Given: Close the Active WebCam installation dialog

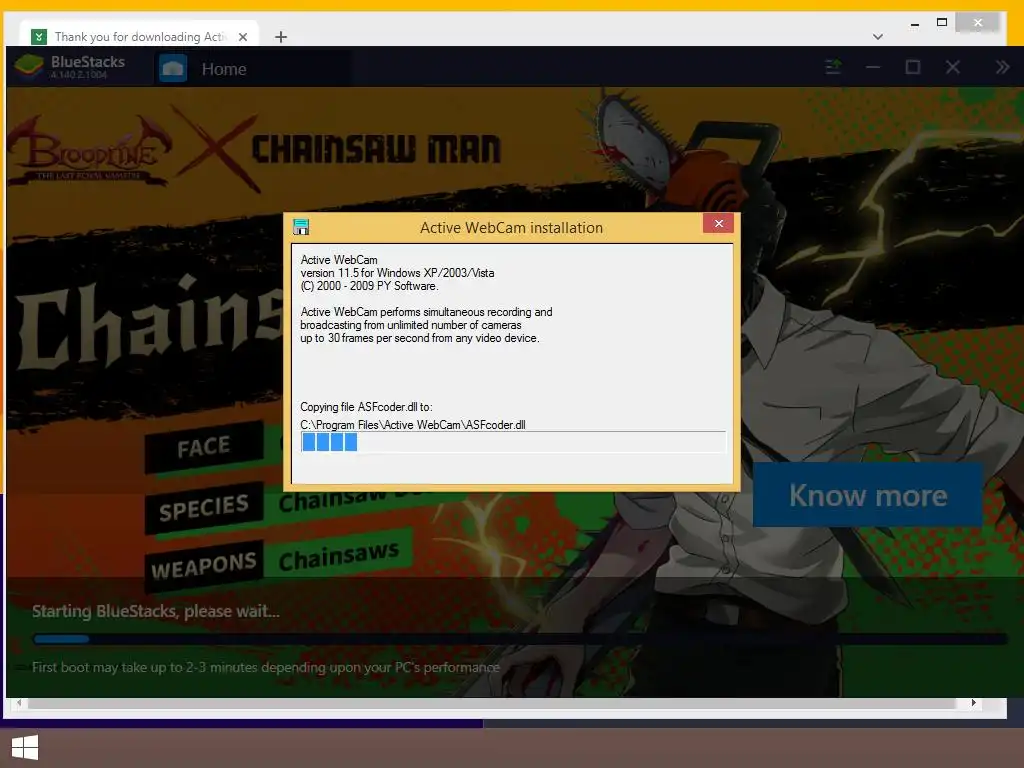Looking at the screenshot, I should click(x=718, y=223).
